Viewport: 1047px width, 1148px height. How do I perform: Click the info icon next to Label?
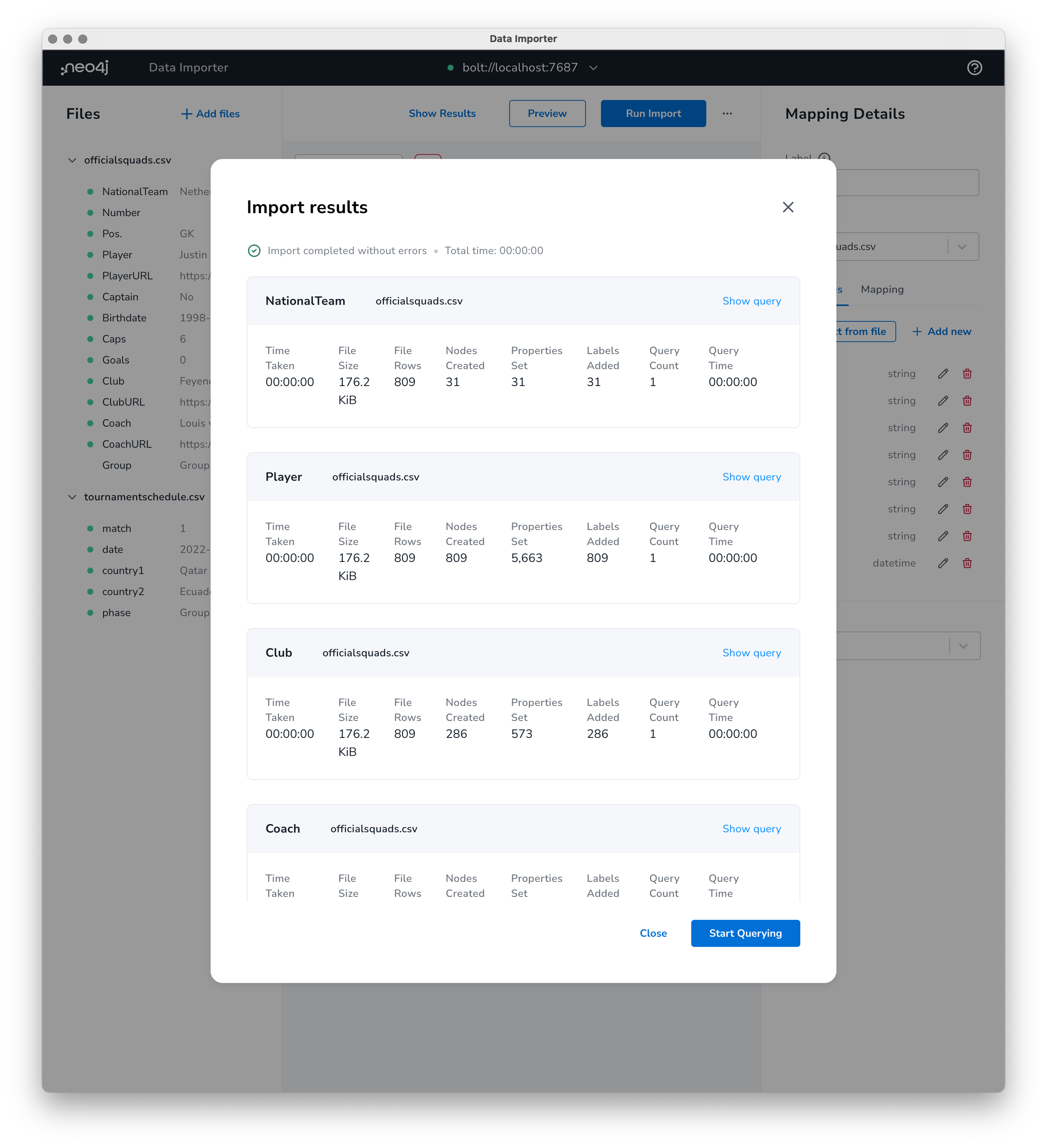[x=824, y=158]
